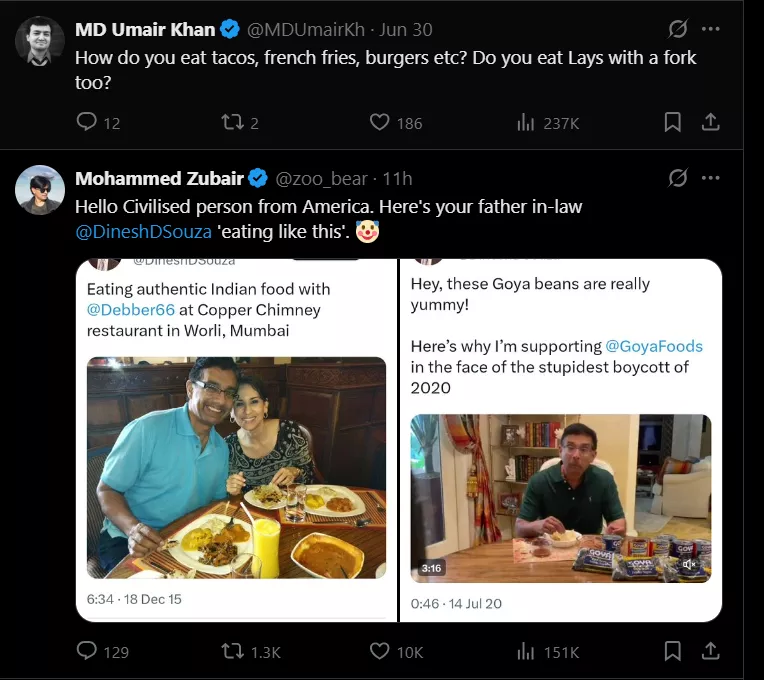This screenshot has width=764, height=680.
Task: Open the @GoyaFoods mention link
Action: coord(654,346)
